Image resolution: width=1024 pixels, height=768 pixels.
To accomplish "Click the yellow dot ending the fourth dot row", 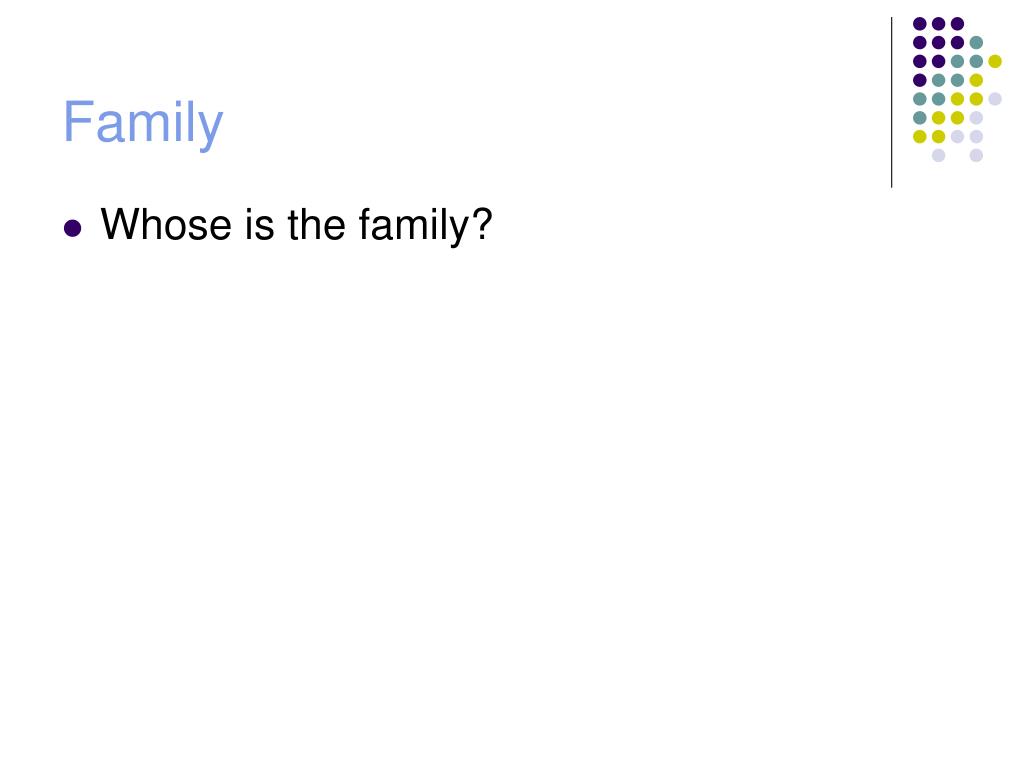I will [x=976, y=80].
